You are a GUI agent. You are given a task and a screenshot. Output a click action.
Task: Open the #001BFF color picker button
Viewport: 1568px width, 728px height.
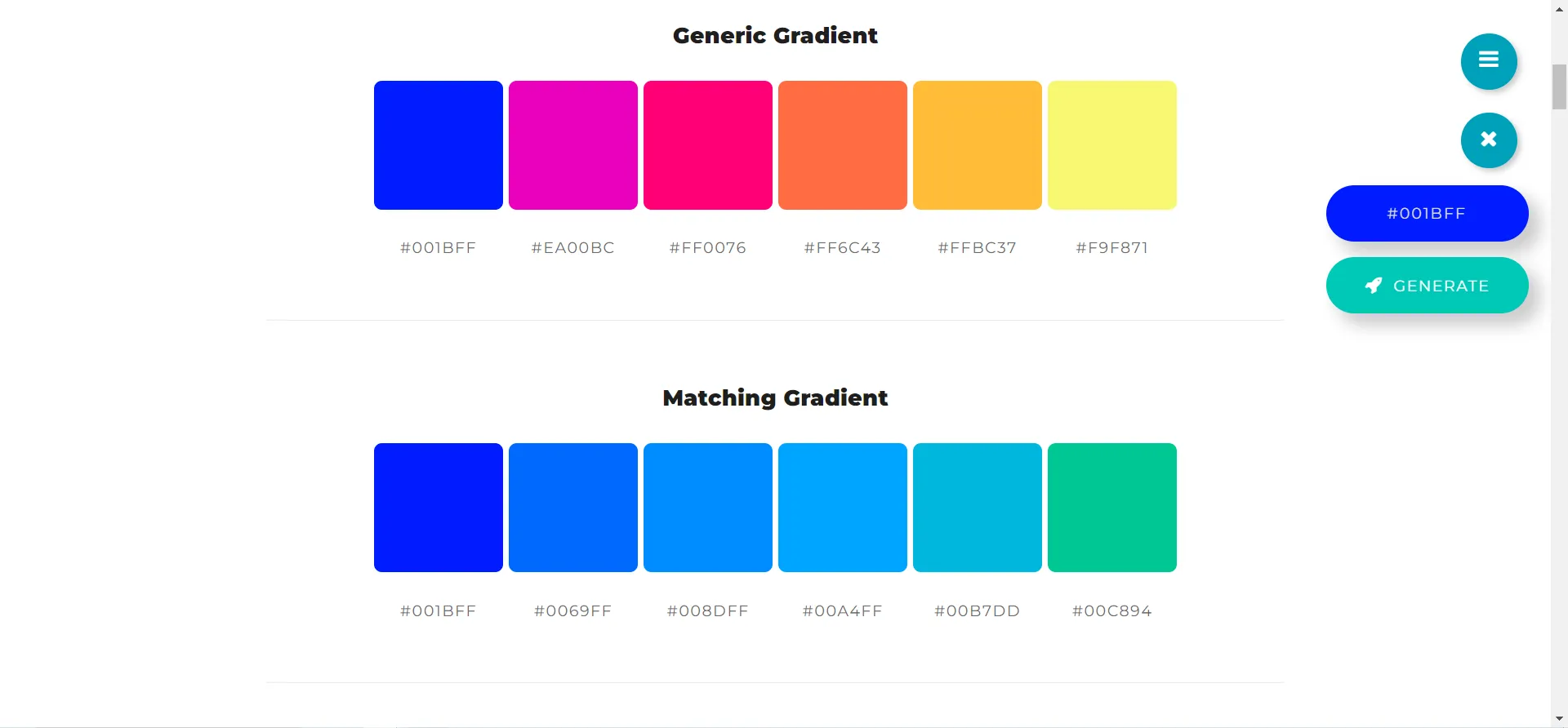click(x=1427, y=214)
